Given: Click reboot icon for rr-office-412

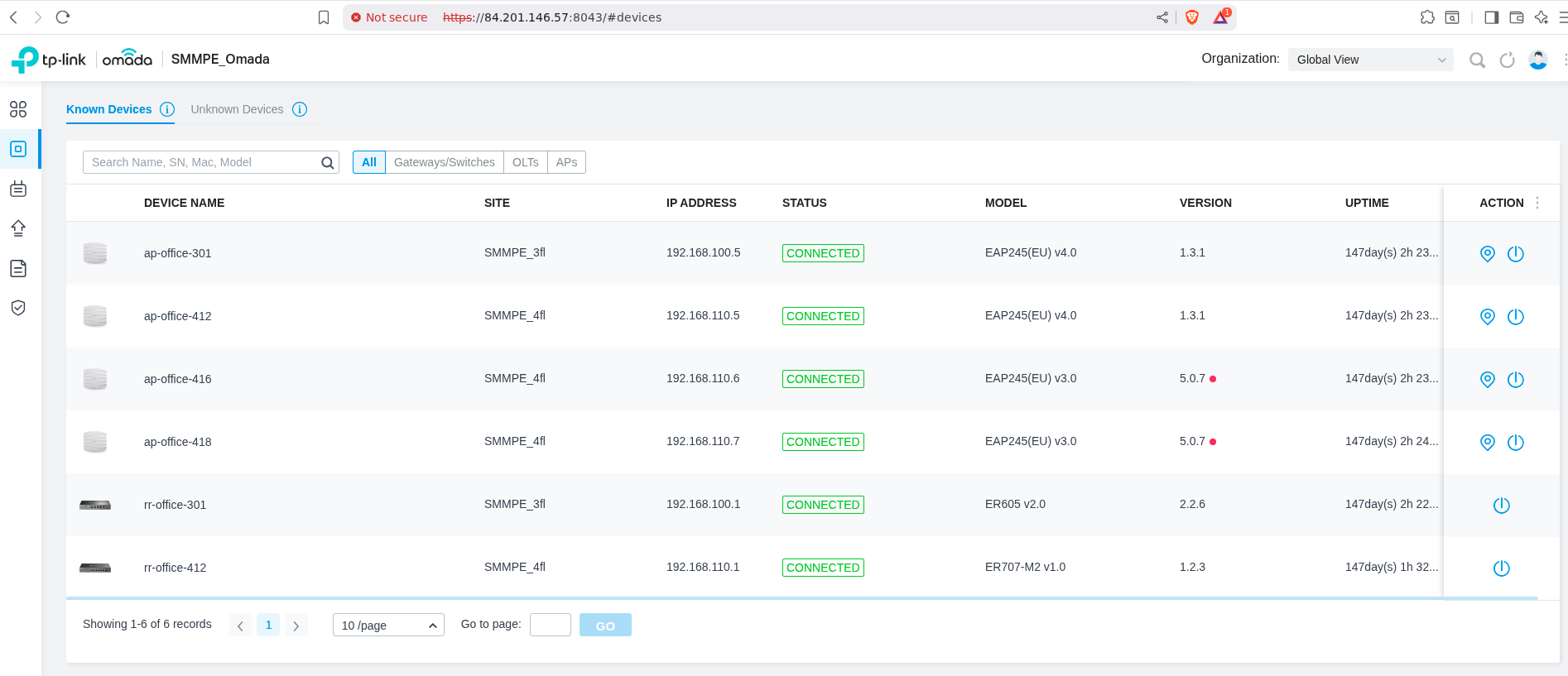Looking at the screenshot, I should coord(1501,568).
